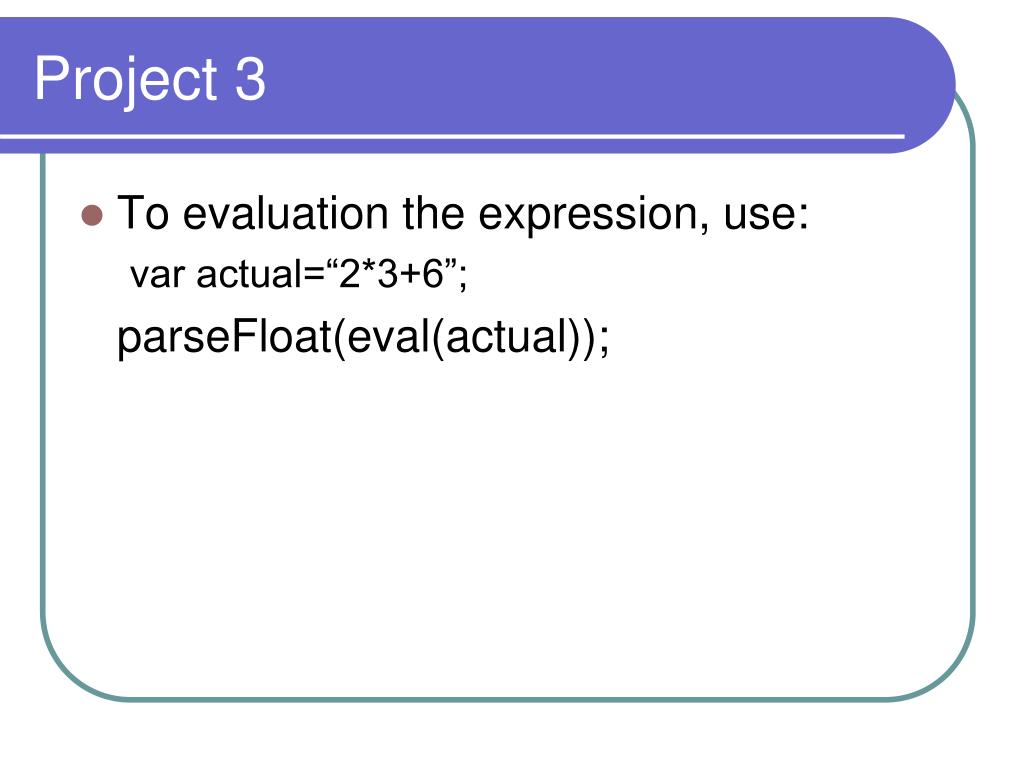
Task: Click the brown bullet point dot
Action: click(92, 216)
